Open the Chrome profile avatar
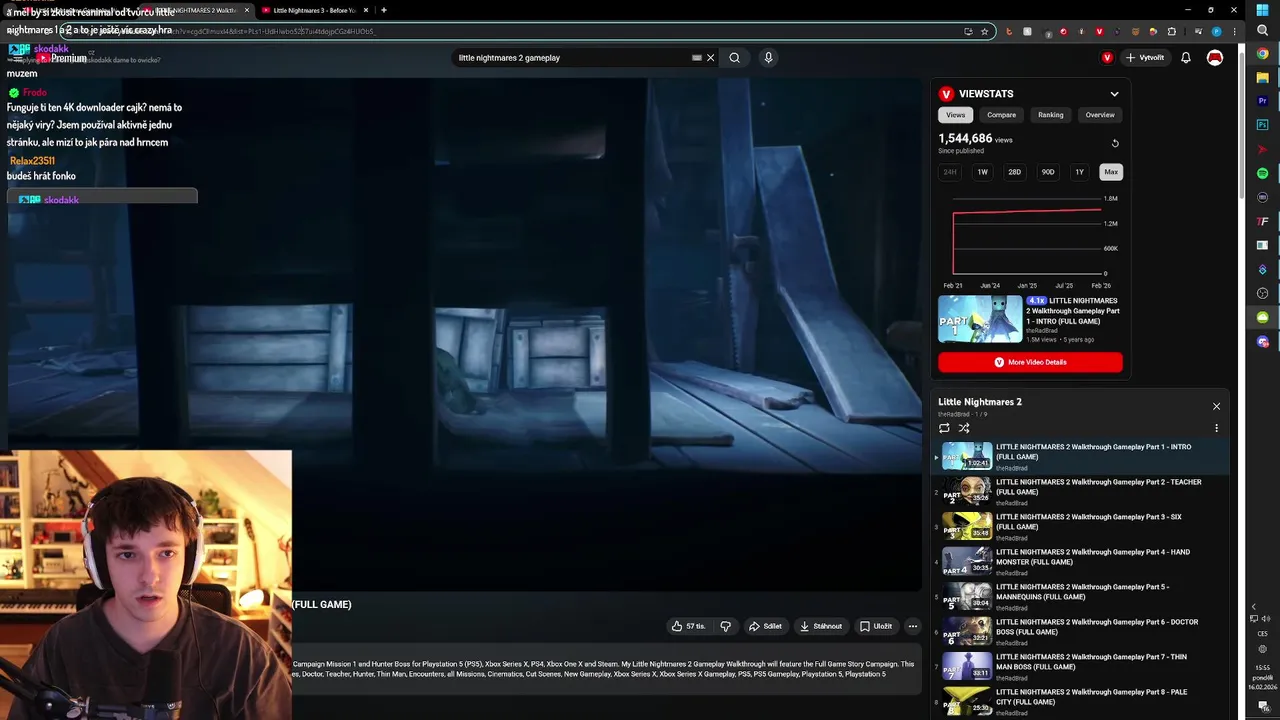The width and height of the screenshot is (1280, 720). [1216, 31]
